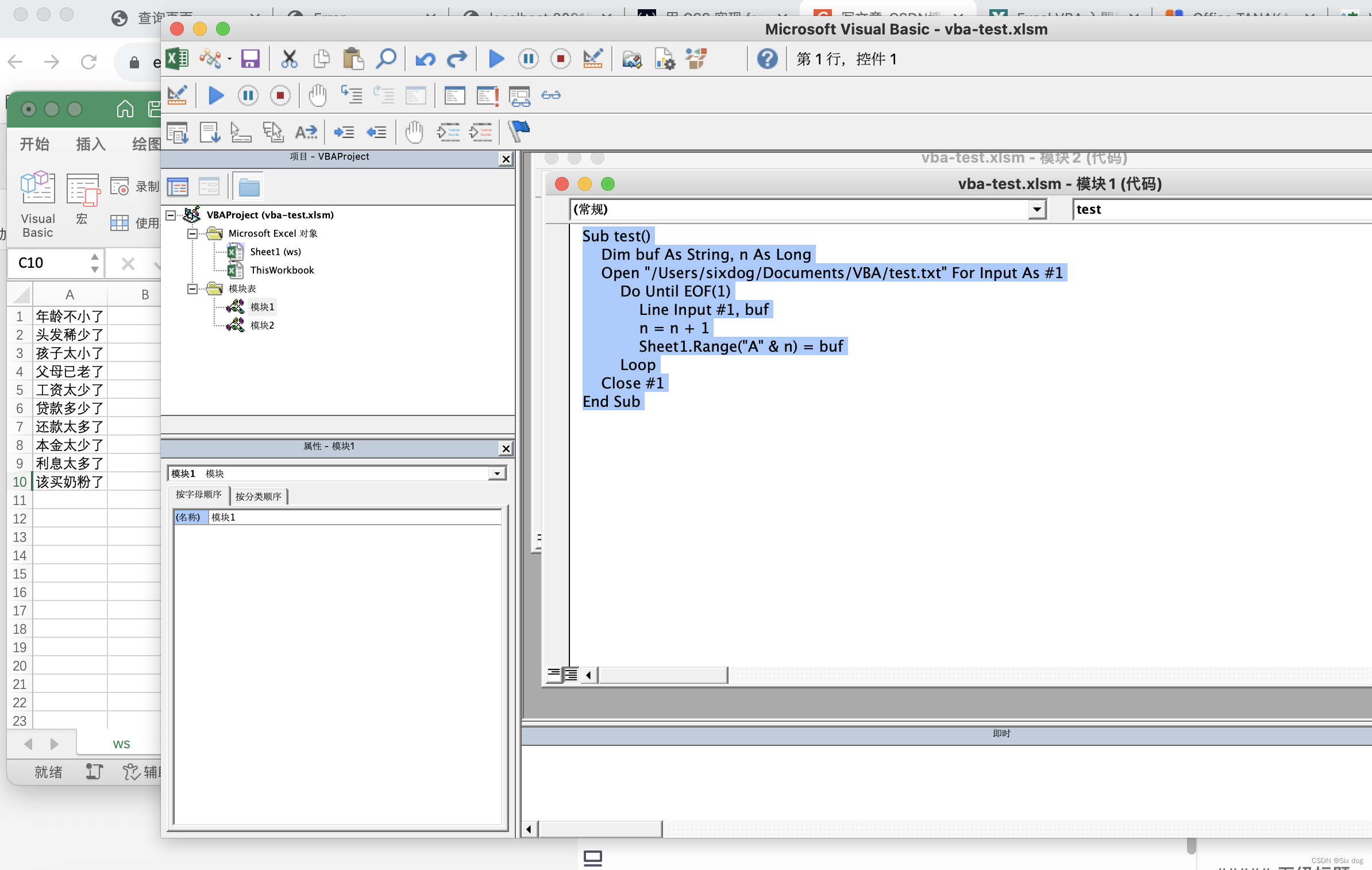Open Visual Basic from Excel ribbon
Screen dimensions: 1372x870
tap(38, 204)
